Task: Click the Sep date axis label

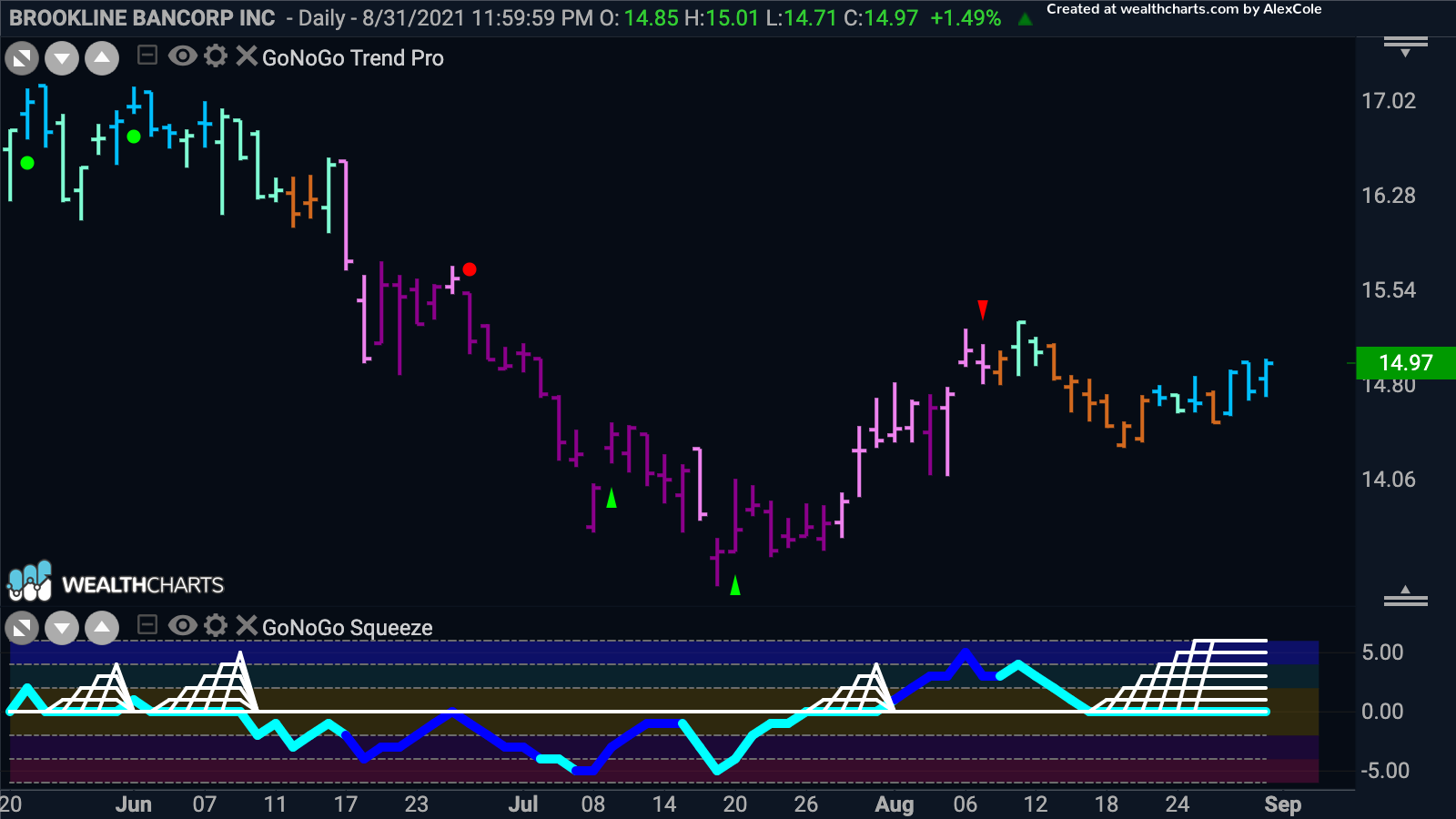Action: click(1283, 804)
